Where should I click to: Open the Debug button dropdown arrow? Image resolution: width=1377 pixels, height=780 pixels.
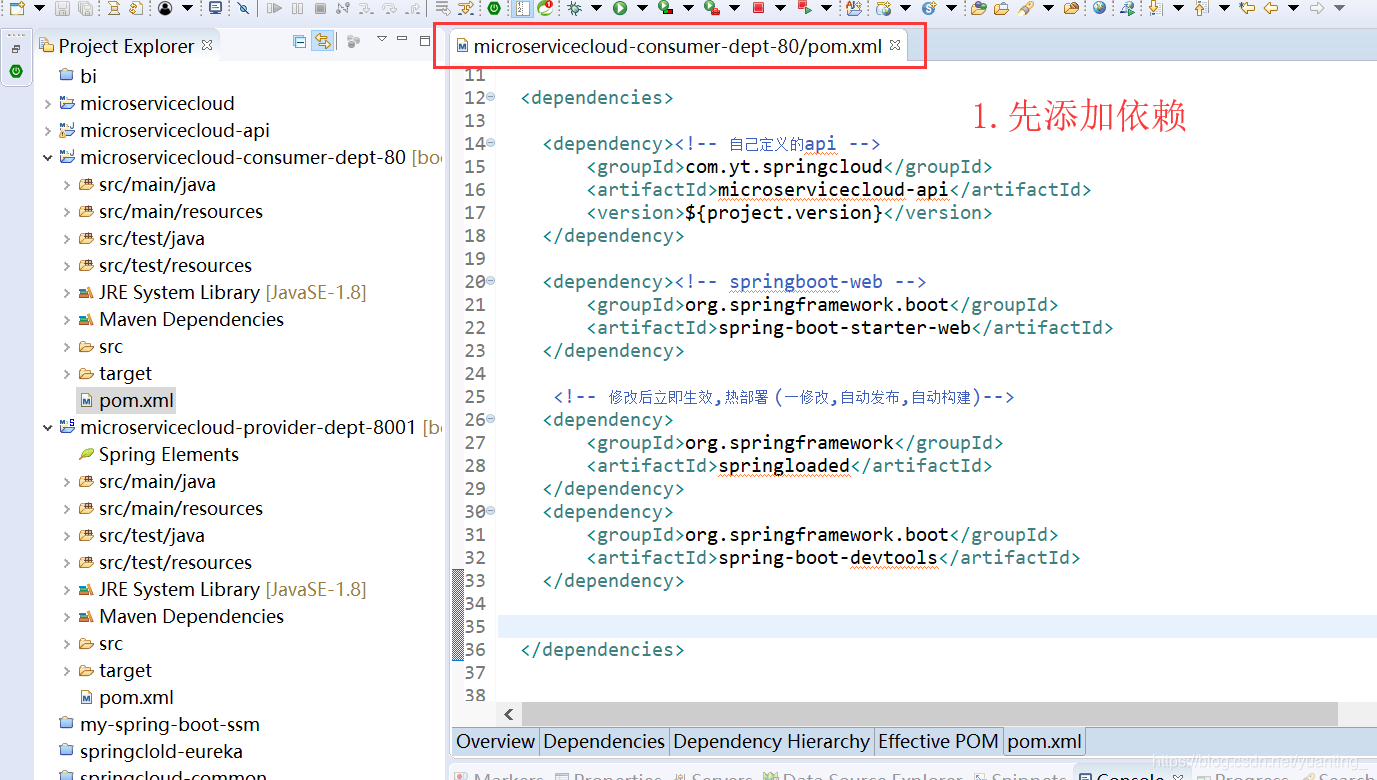(x=596, y=8)
